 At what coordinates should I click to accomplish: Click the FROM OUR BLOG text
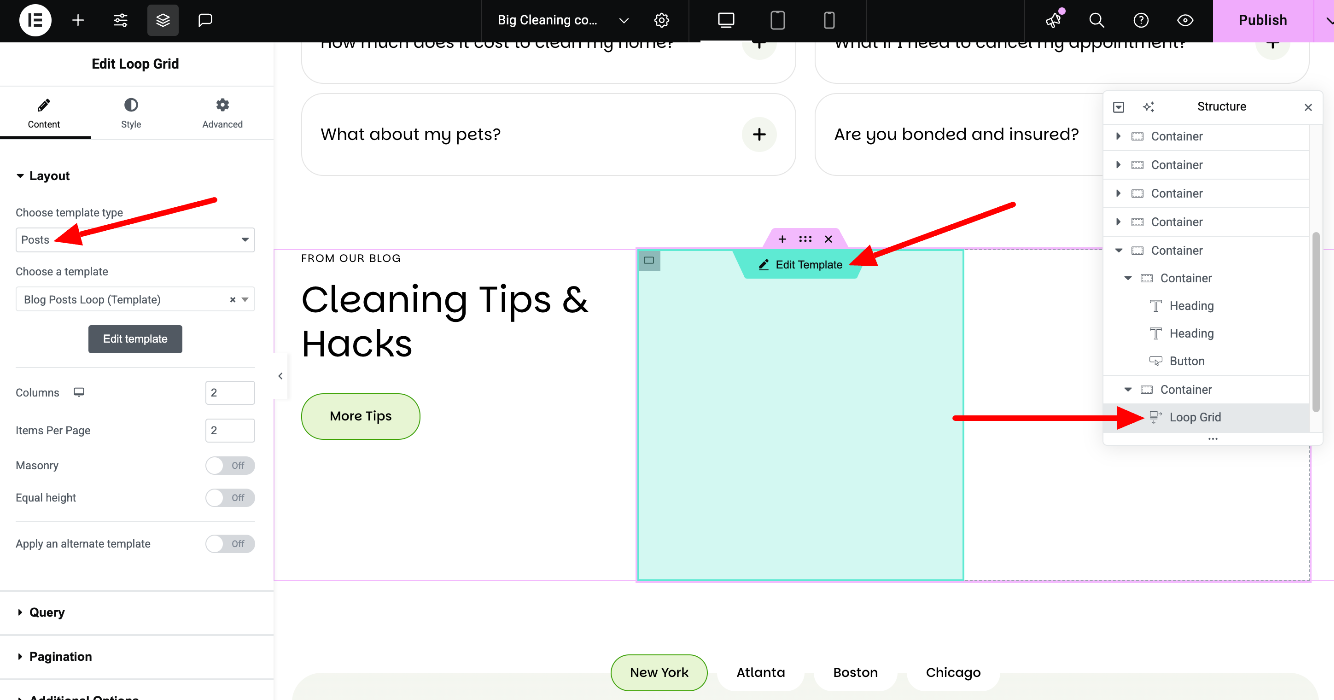coord(351,258)
